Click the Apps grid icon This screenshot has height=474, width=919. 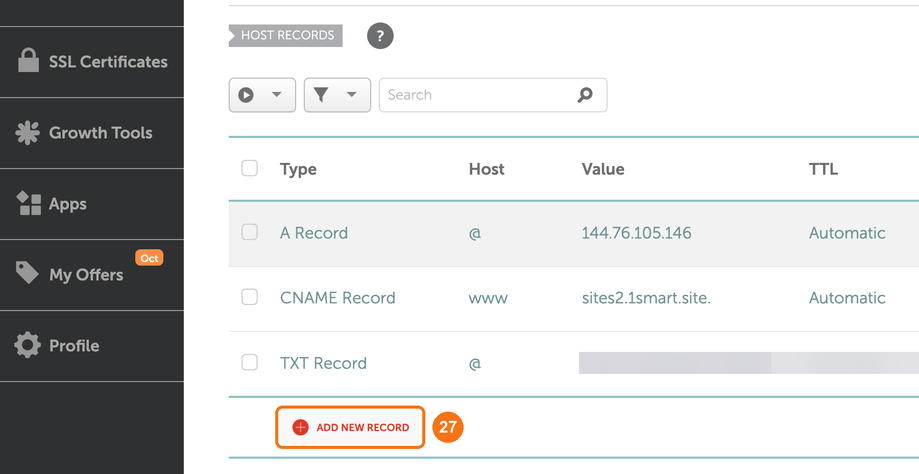[29, 203]
